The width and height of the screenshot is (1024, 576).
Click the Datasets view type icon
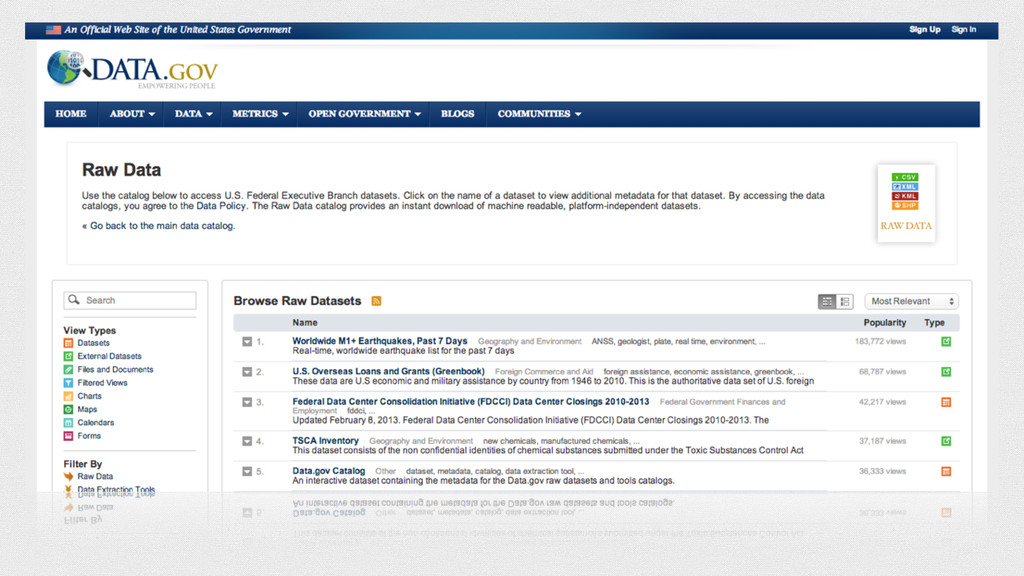point(68,343)
